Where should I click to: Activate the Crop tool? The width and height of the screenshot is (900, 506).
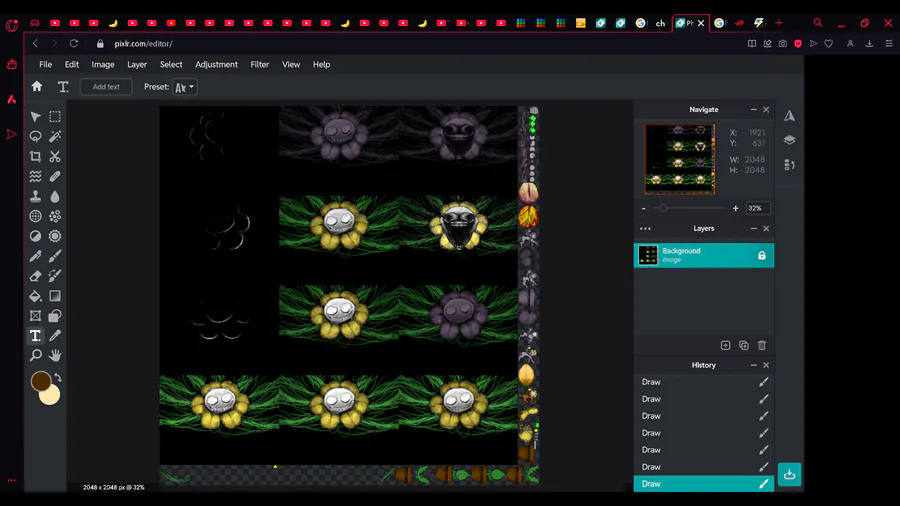36,157
